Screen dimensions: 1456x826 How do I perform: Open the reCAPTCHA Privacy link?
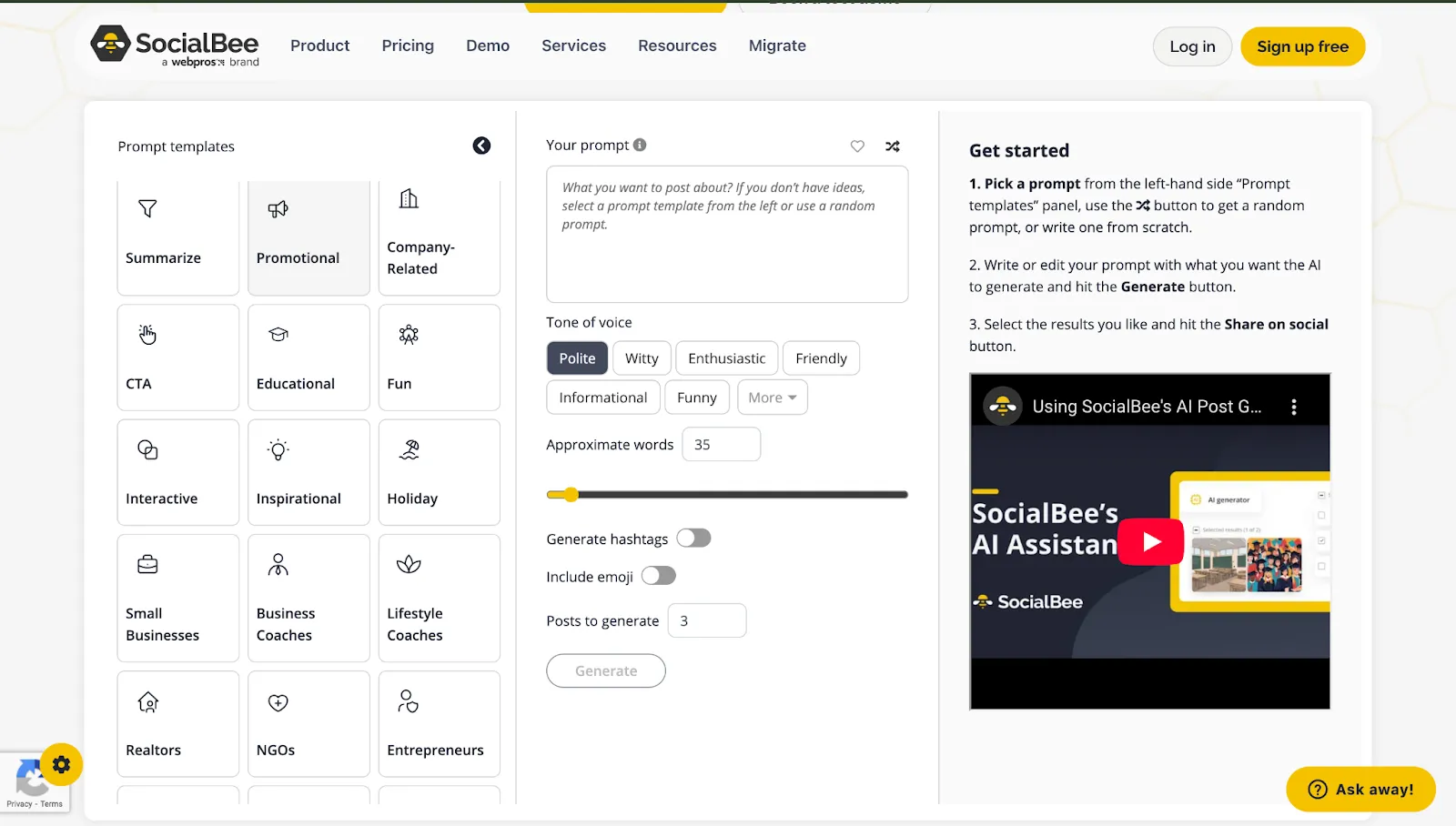coord(19,804)
